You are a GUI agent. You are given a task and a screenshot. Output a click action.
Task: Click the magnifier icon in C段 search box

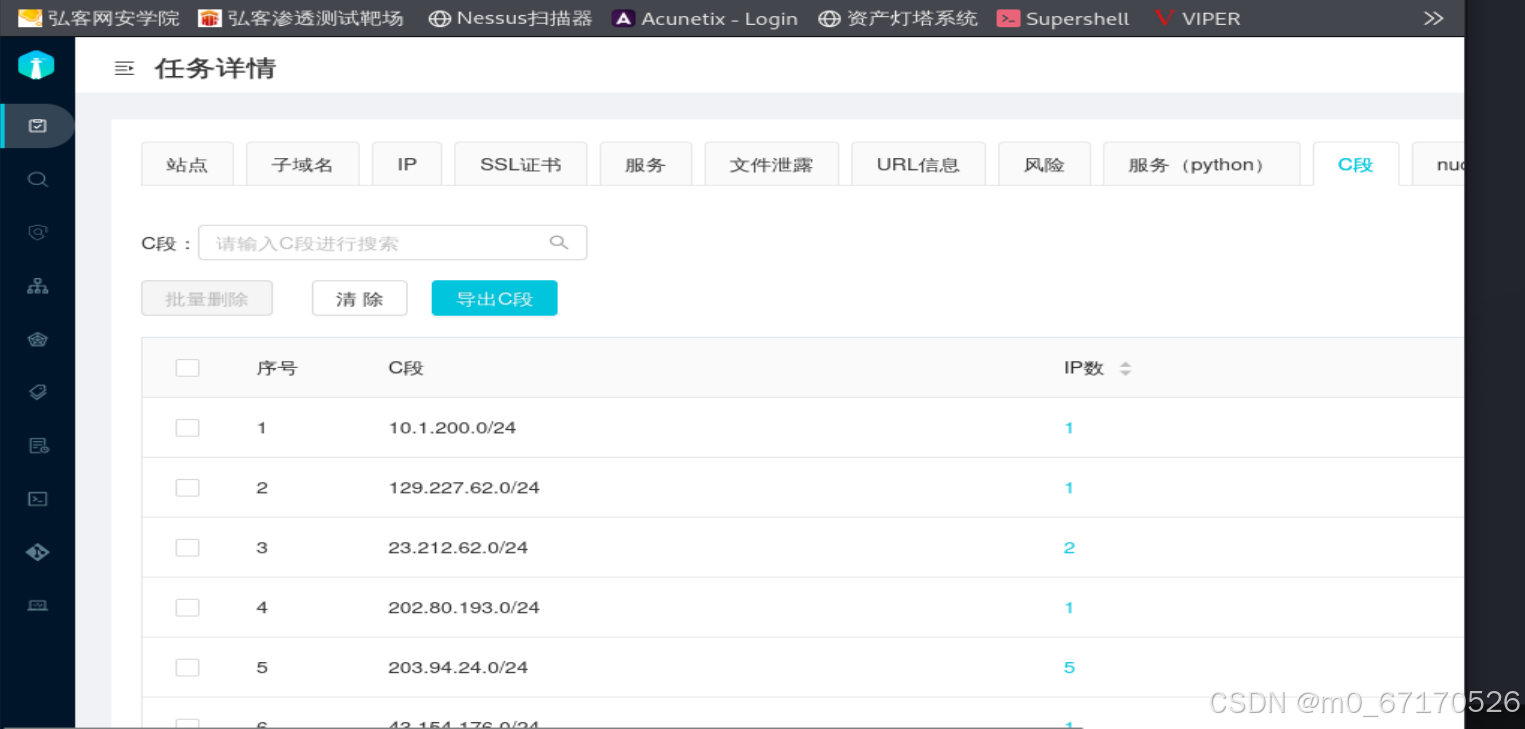pos(559,242)
